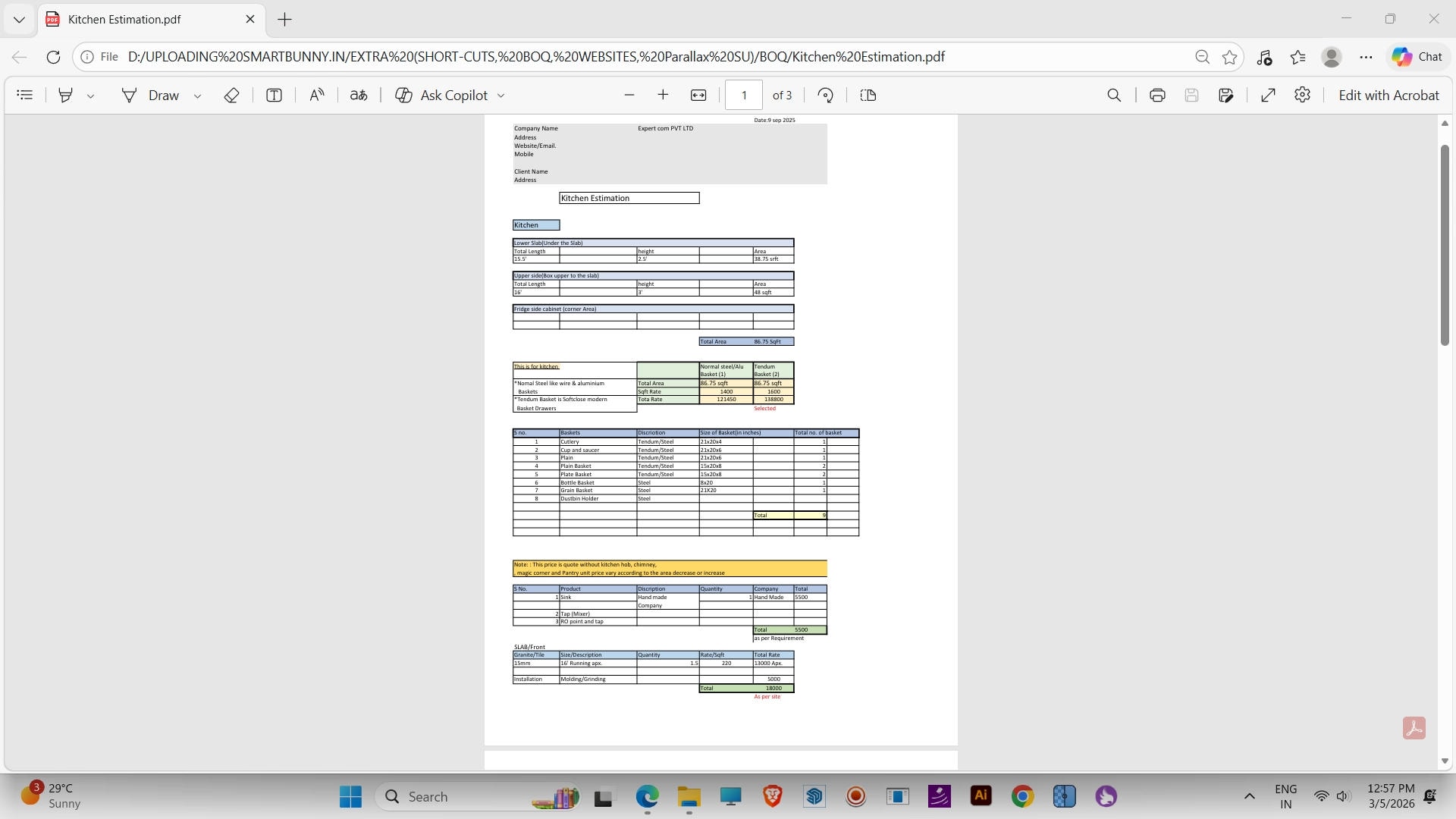Open a new browser tab

pyautogui.click(x=285, y=20)
